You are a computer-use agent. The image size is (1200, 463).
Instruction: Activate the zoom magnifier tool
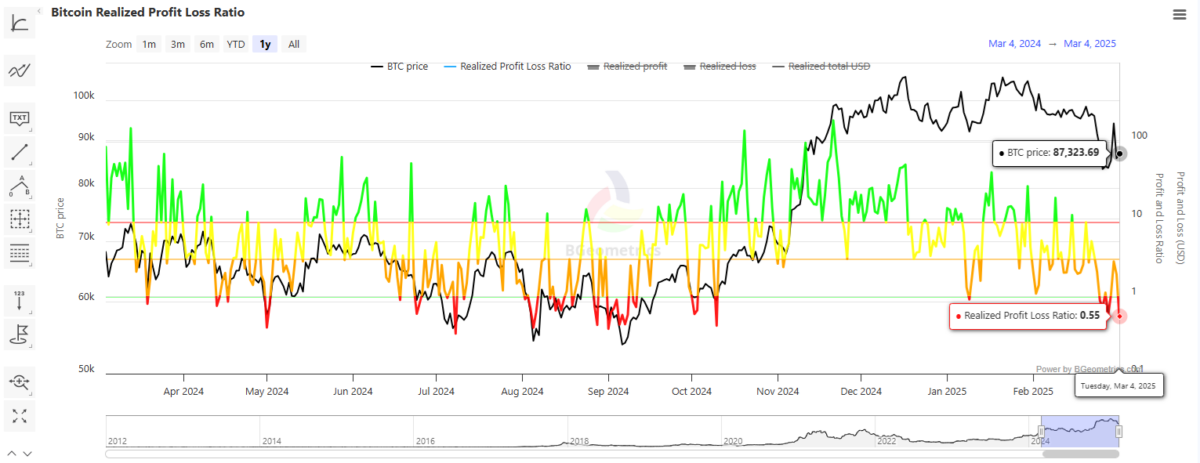[20, 381]
